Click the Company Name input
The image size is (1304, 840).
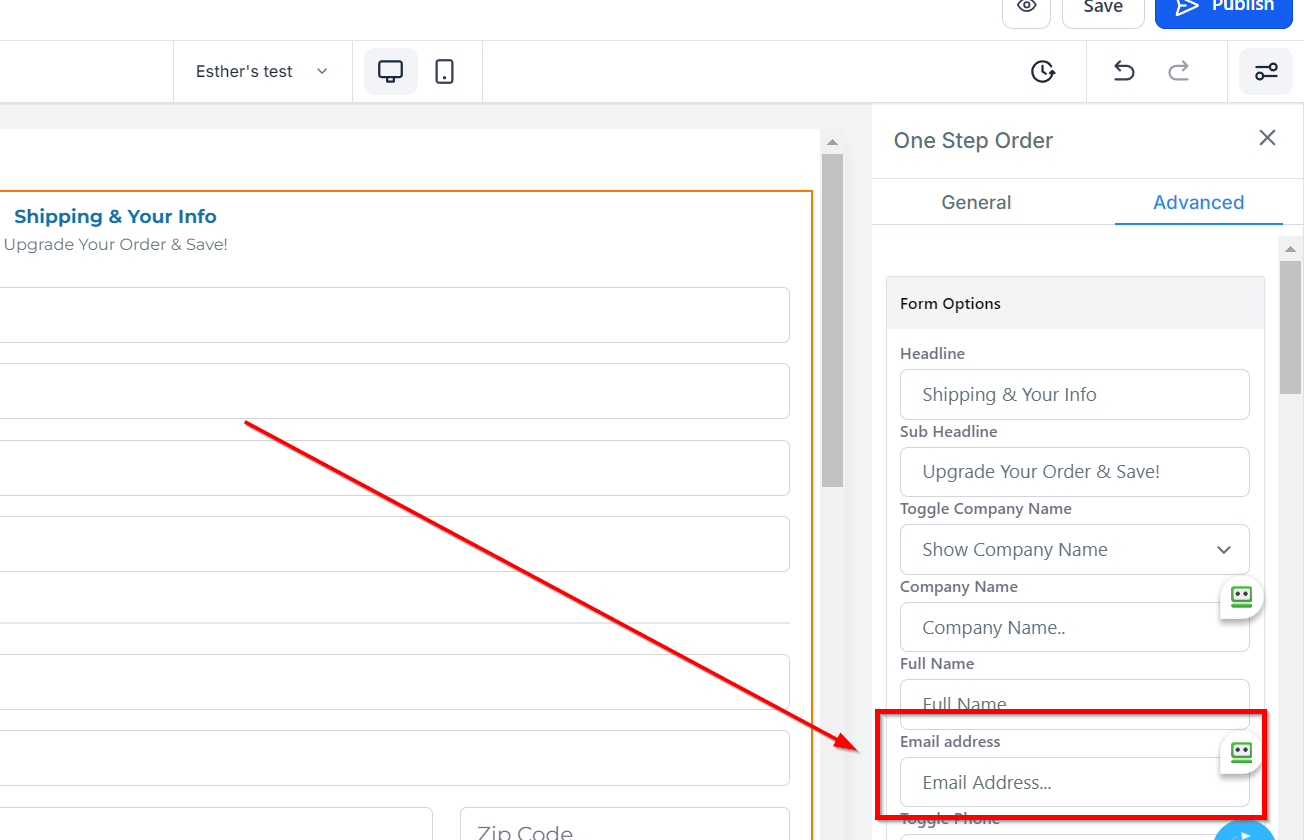point(1074,627)
